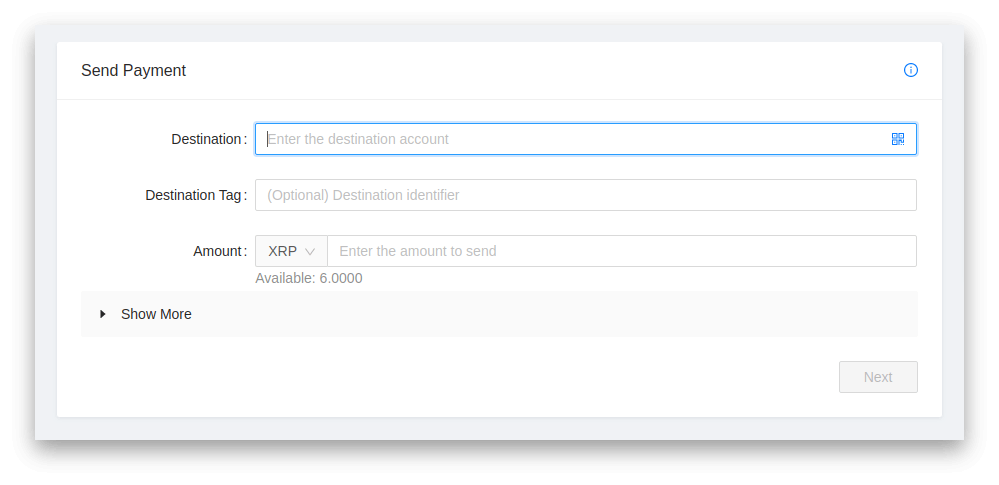Viewport: 999px width, 485px height.
Task: Open the XRP currency dropdown
Action: click(291, 251)
